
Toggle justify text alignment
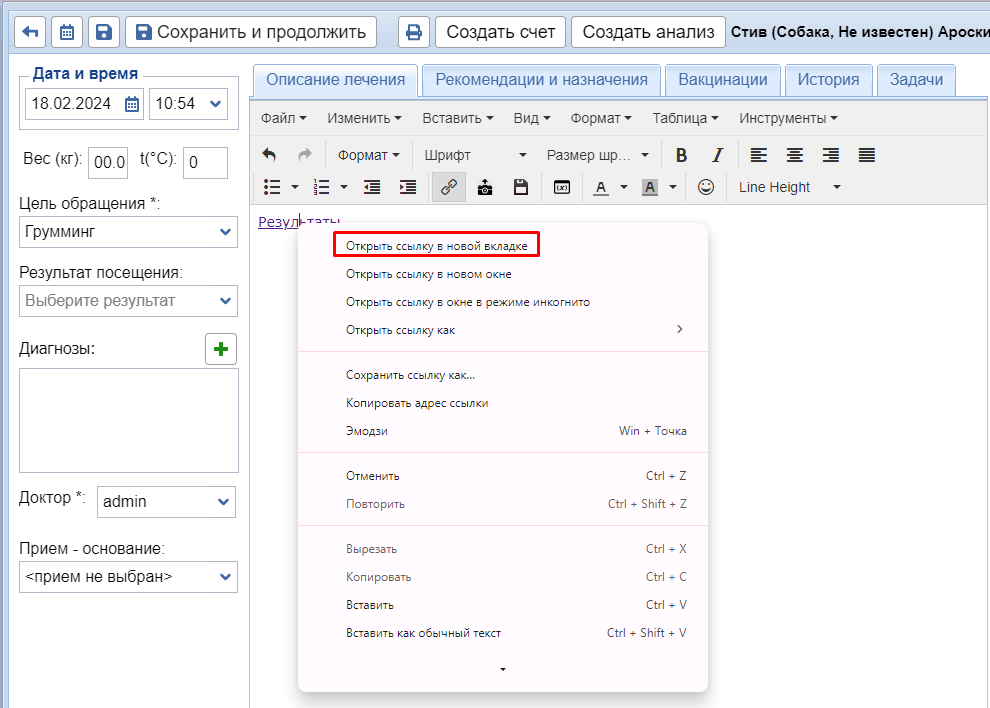(867, 155)
